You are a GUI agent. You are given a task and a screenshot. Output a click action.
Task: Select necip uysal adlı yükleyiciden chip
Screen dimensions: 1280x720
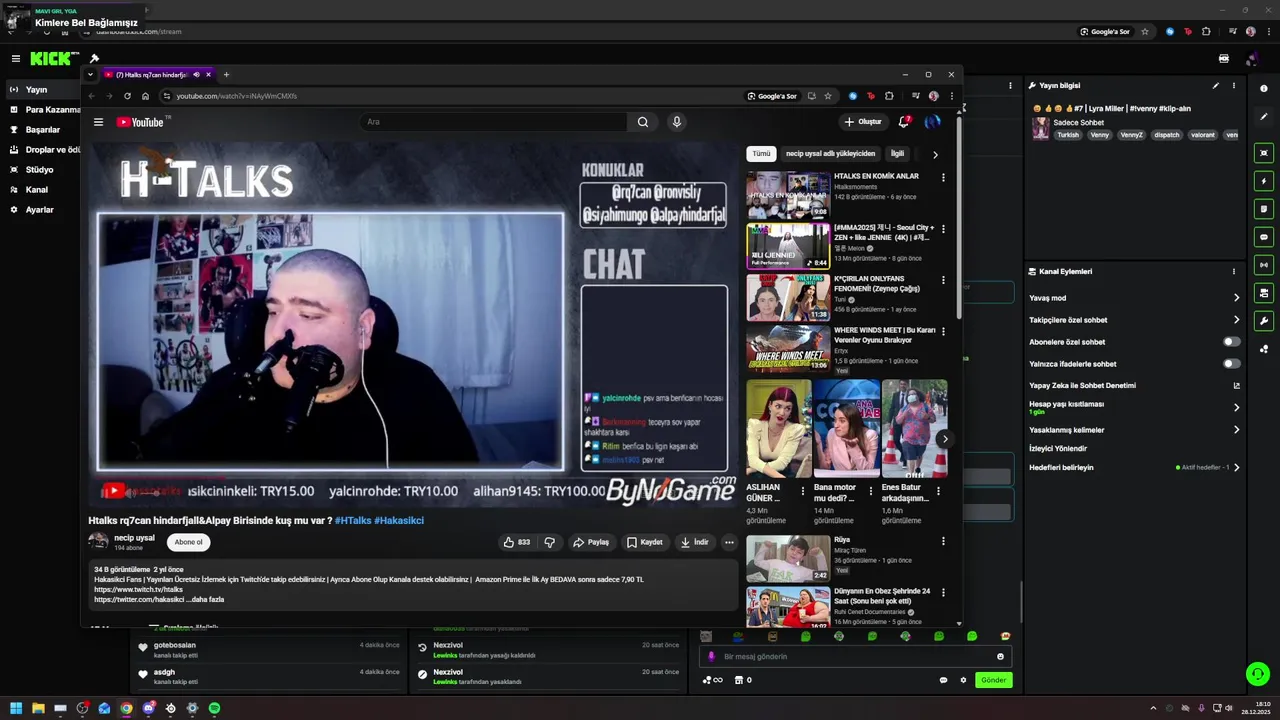pos(830,154)
